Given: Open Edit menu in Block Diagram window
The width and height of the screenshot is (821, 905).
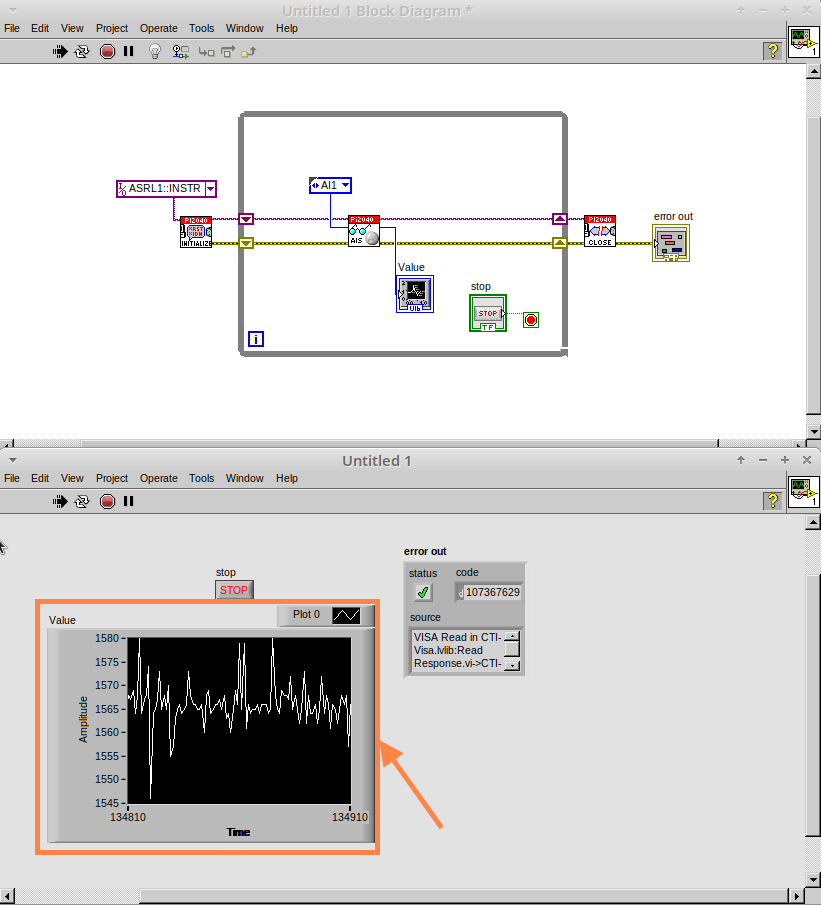Looking at the screenshot, I should click(x=40, y=28).
